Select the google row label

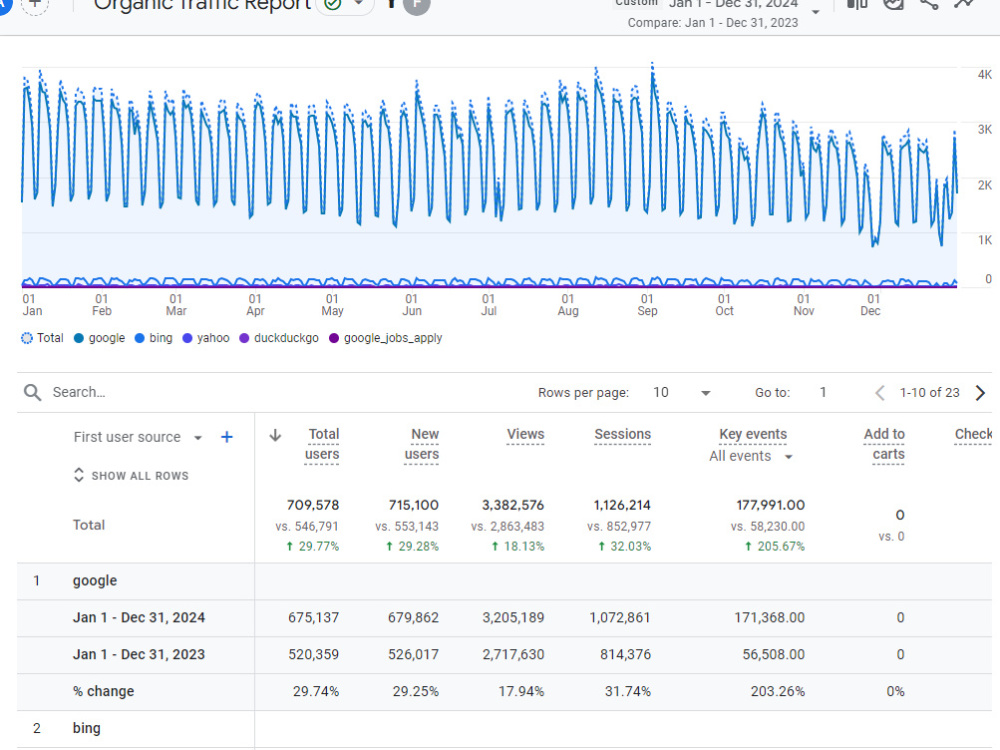95,581
